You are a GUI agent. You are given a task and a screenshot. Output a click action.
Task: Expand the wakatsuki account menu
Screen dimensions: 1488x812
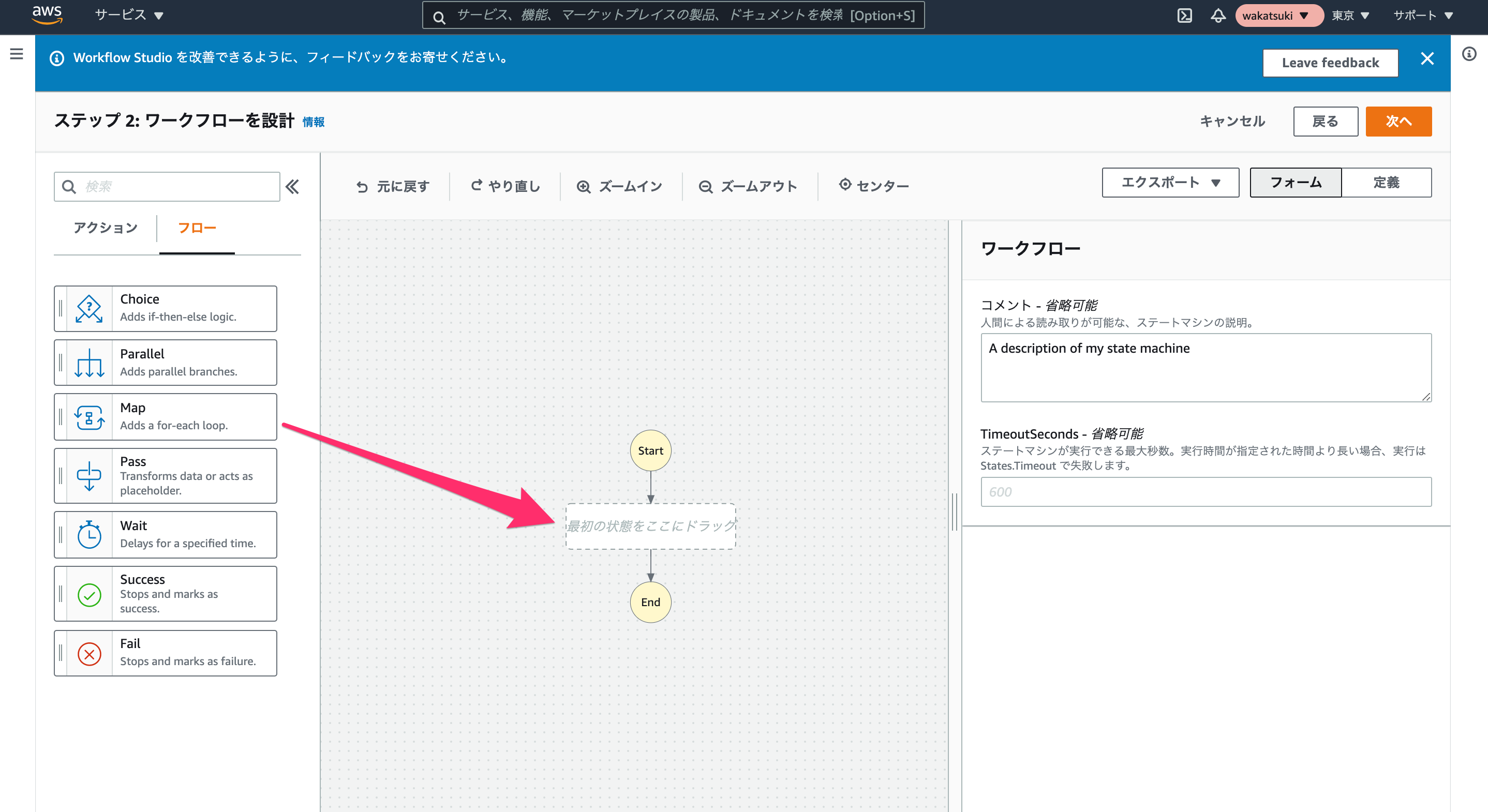click(x=1278, y=16)
